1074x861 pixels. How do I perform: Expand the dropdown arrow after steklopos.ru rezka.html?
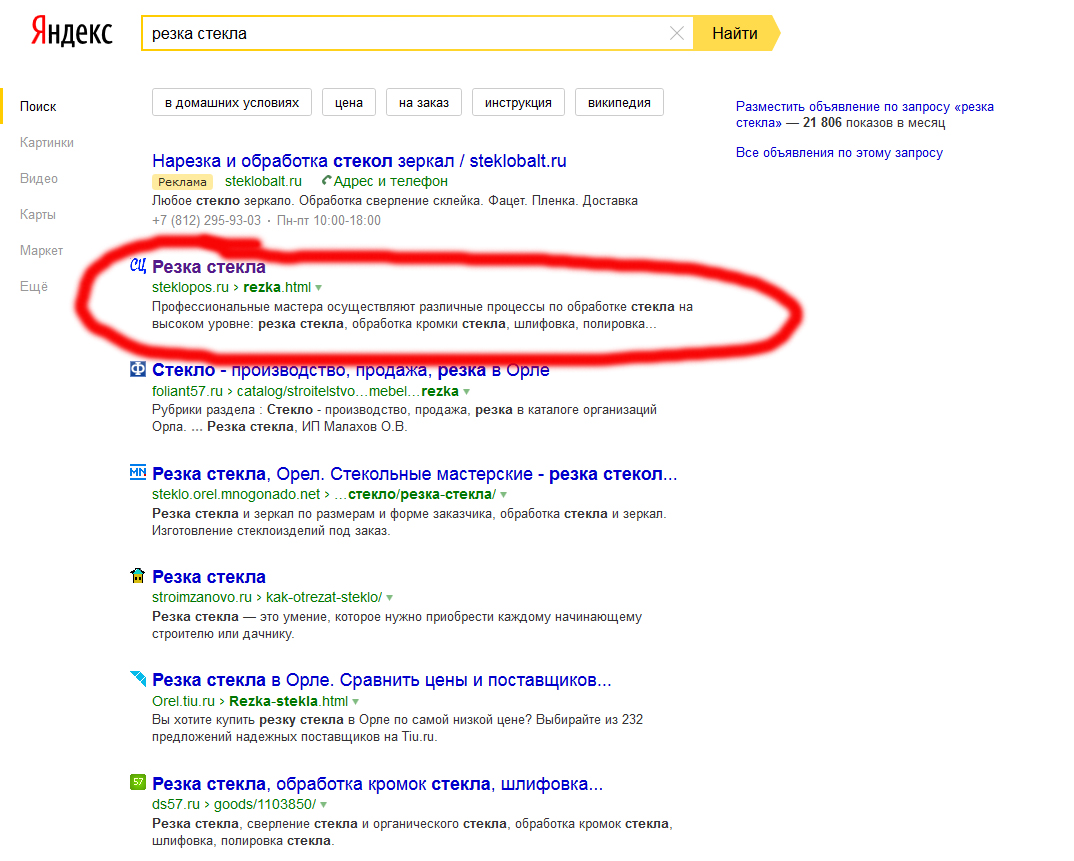[x=319, y=288]
